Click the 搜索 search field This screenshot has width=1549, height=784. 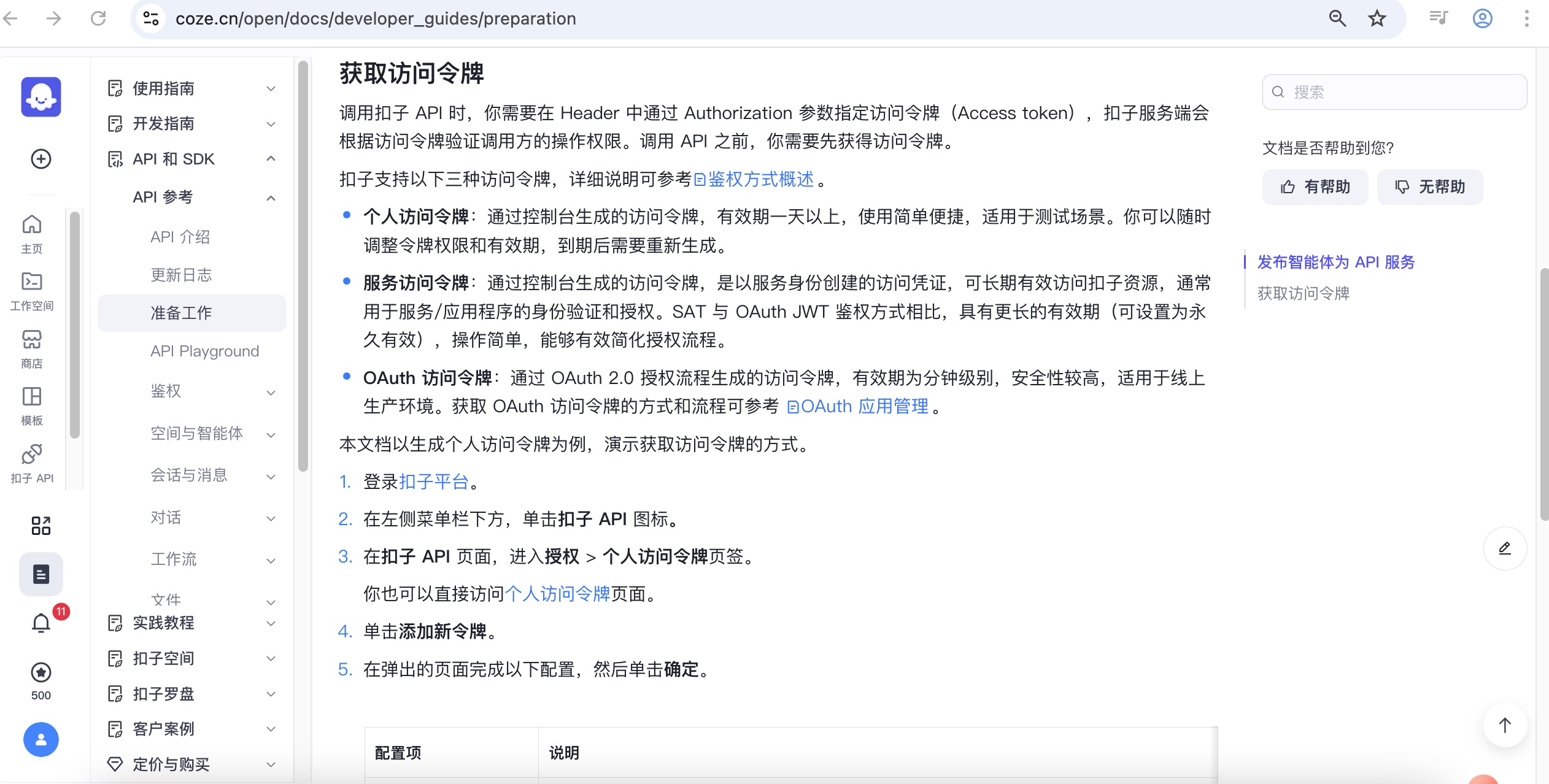coord(1394,92)
